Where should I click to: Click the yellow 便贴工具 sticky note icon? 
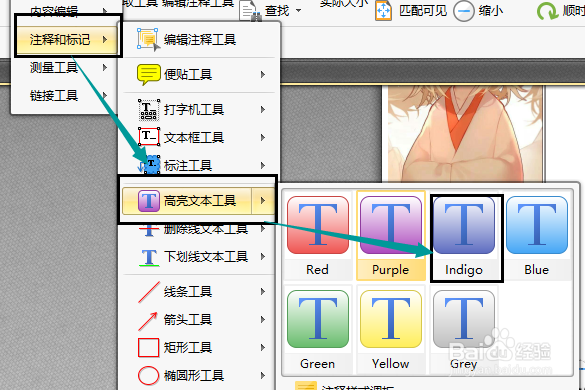point(148,74)
